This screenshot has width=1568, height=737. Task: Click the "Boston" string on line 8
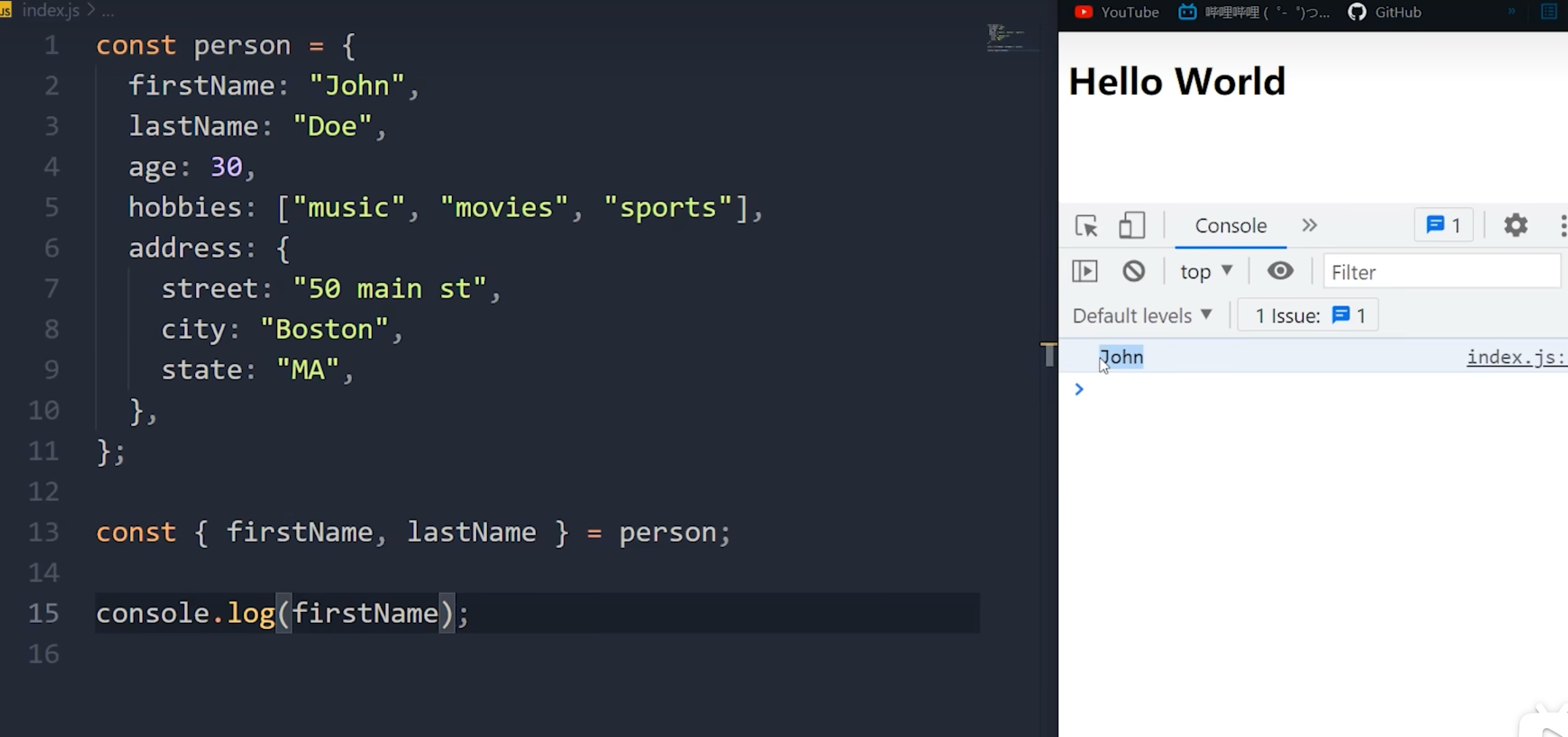click(324, 329)
